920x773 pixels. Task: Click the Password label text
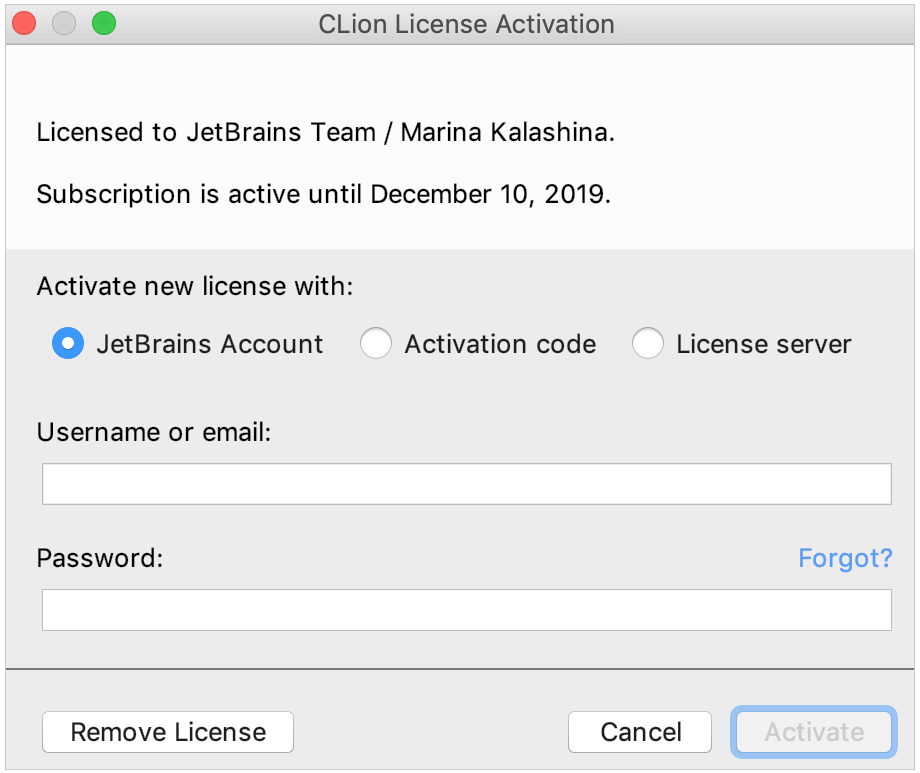tap(100, 558)
